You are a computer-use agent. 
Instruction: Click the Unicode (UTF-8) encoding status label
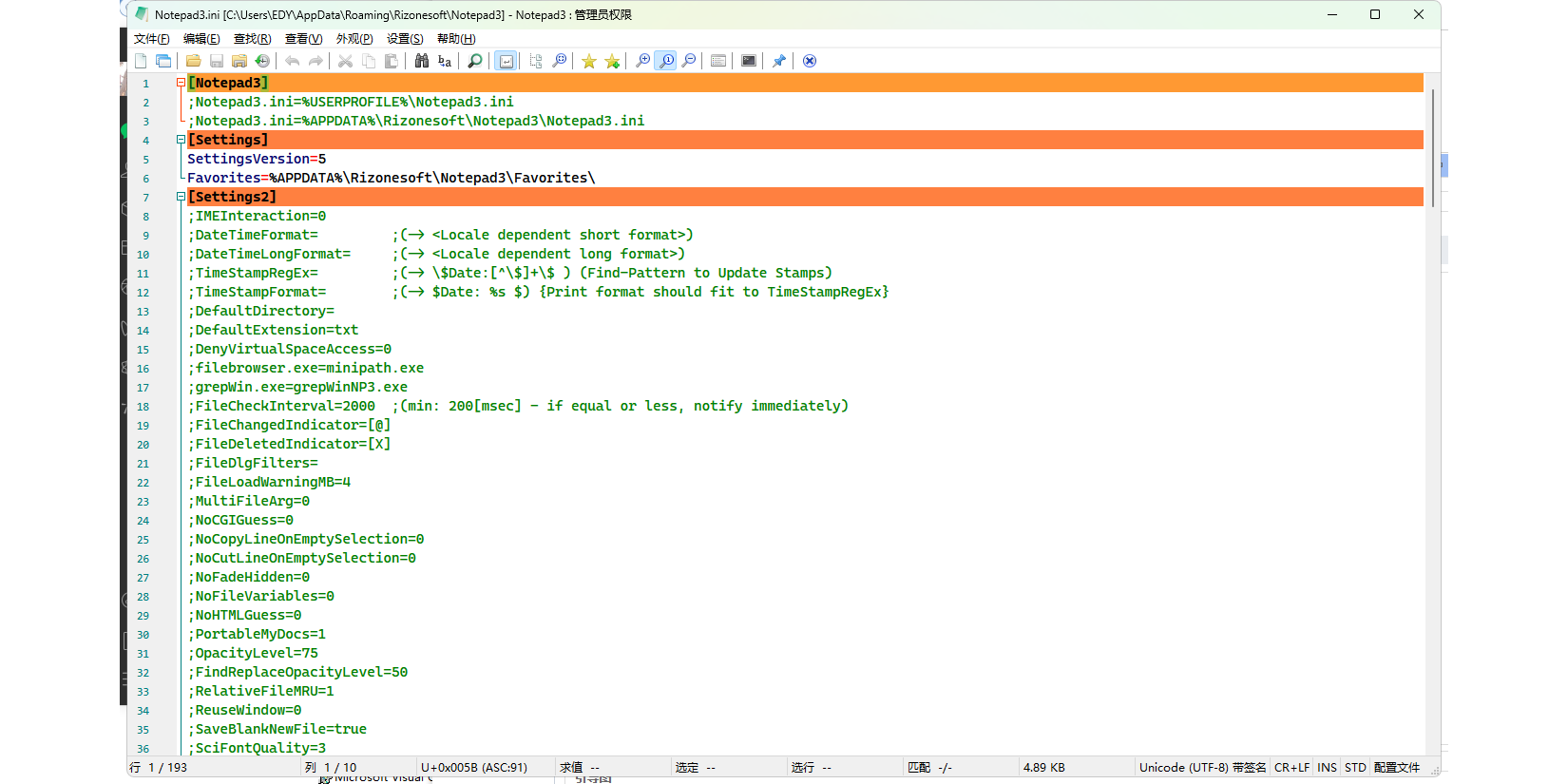(1202, 768)
